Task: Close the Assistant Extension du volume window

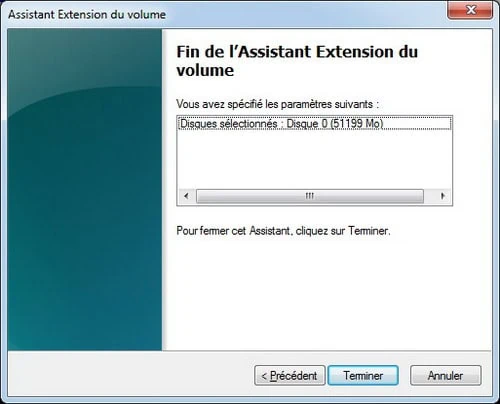Action: pos(470,10)
